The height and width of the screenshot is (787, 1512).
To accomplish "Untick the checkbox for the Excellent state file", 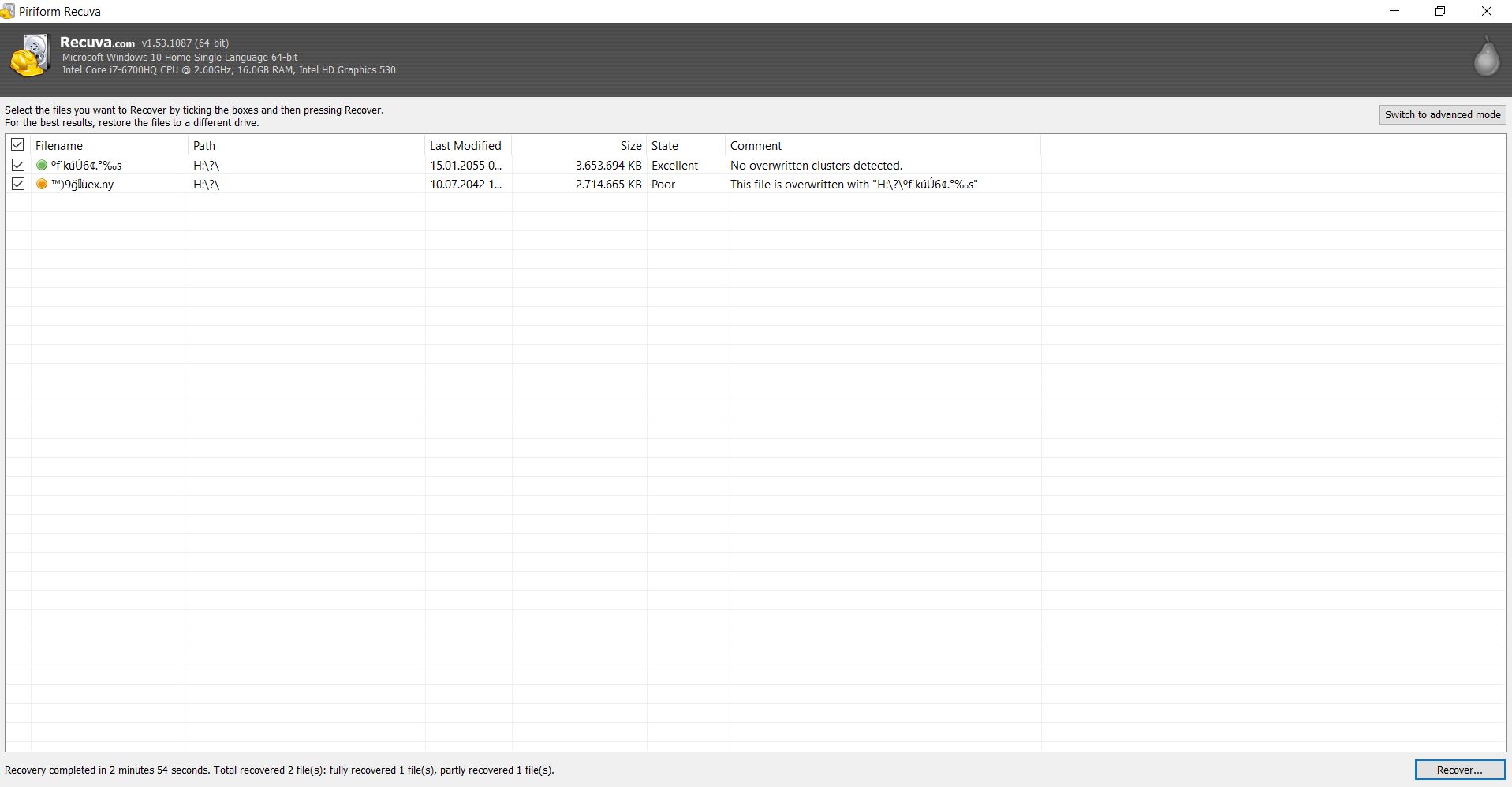I will click(x=17, y=166).
